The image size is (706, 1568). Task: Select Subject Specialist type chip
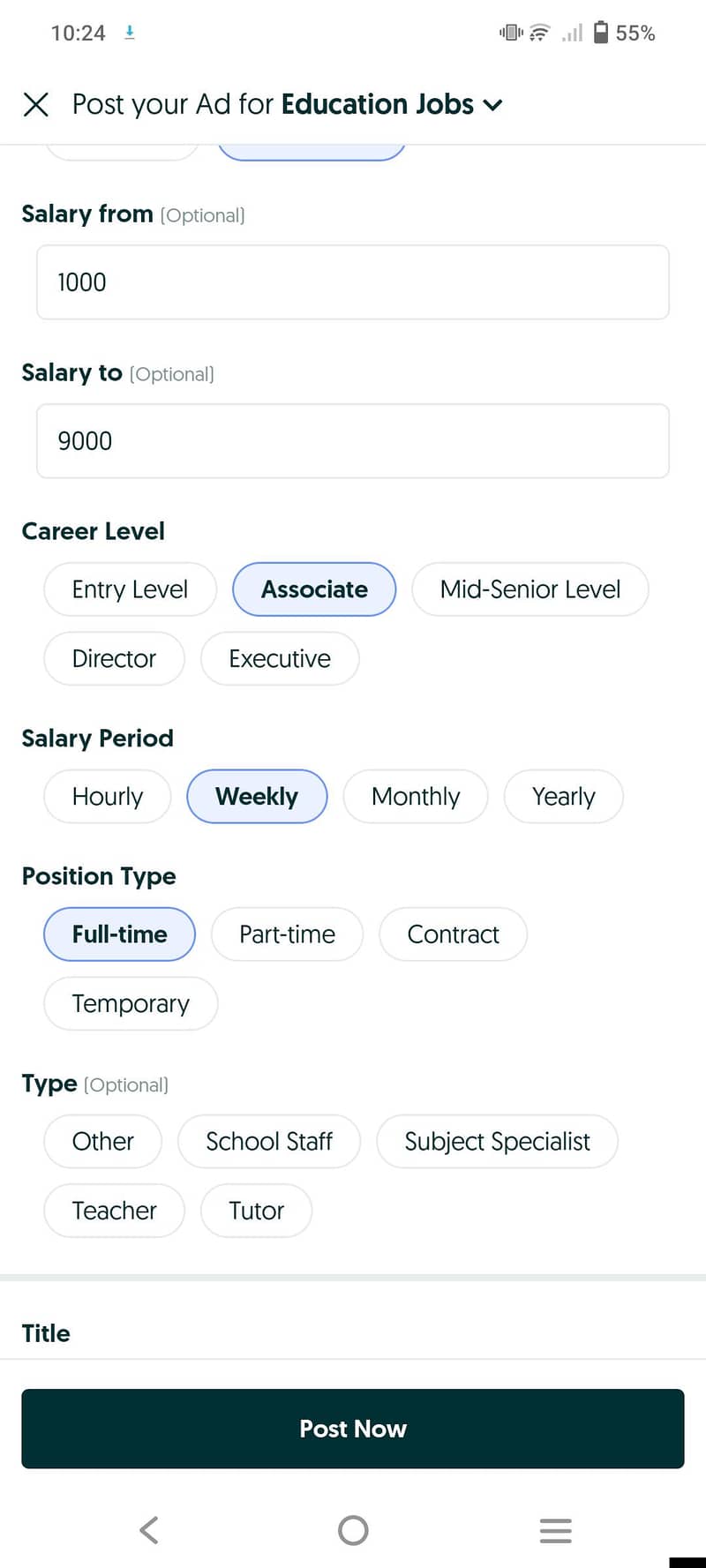pos(498,1142)
